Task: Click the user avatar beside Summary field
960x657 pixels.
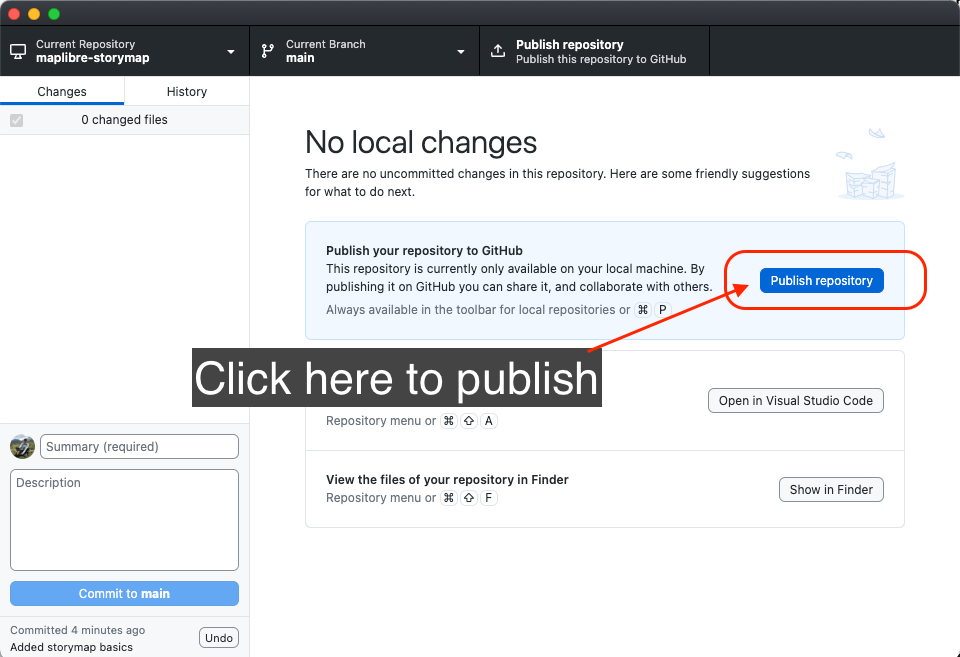Action: tap(22, 447)
